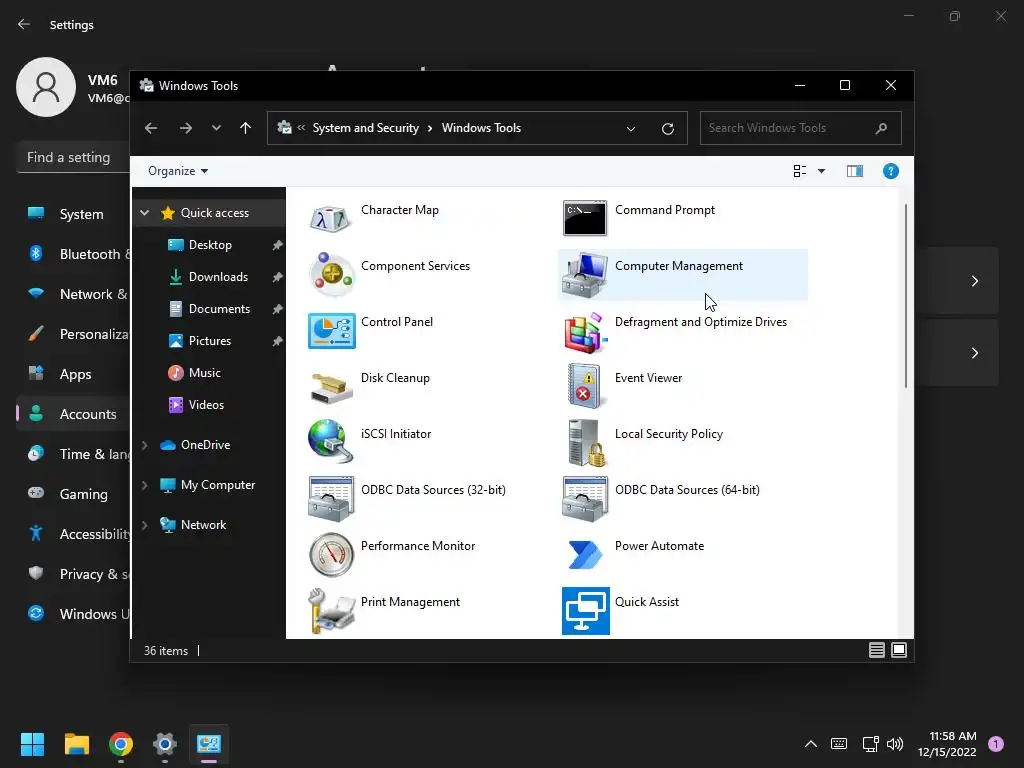Select Pictures in the navigation pane
This screenshot has width=1024, height=768.
(x=209, y=341)
